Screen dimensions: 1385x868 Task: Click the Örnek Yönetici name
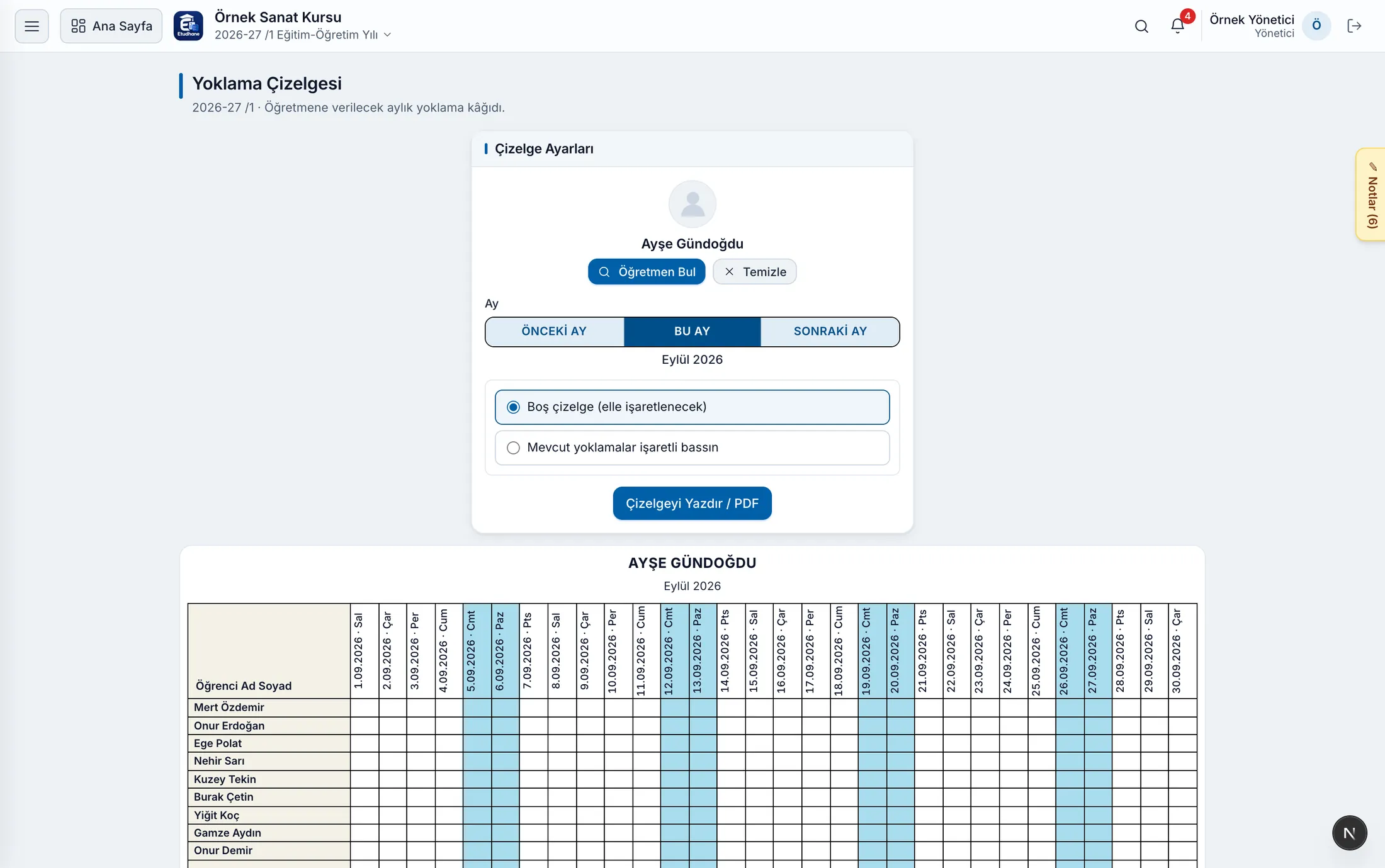1252,20
